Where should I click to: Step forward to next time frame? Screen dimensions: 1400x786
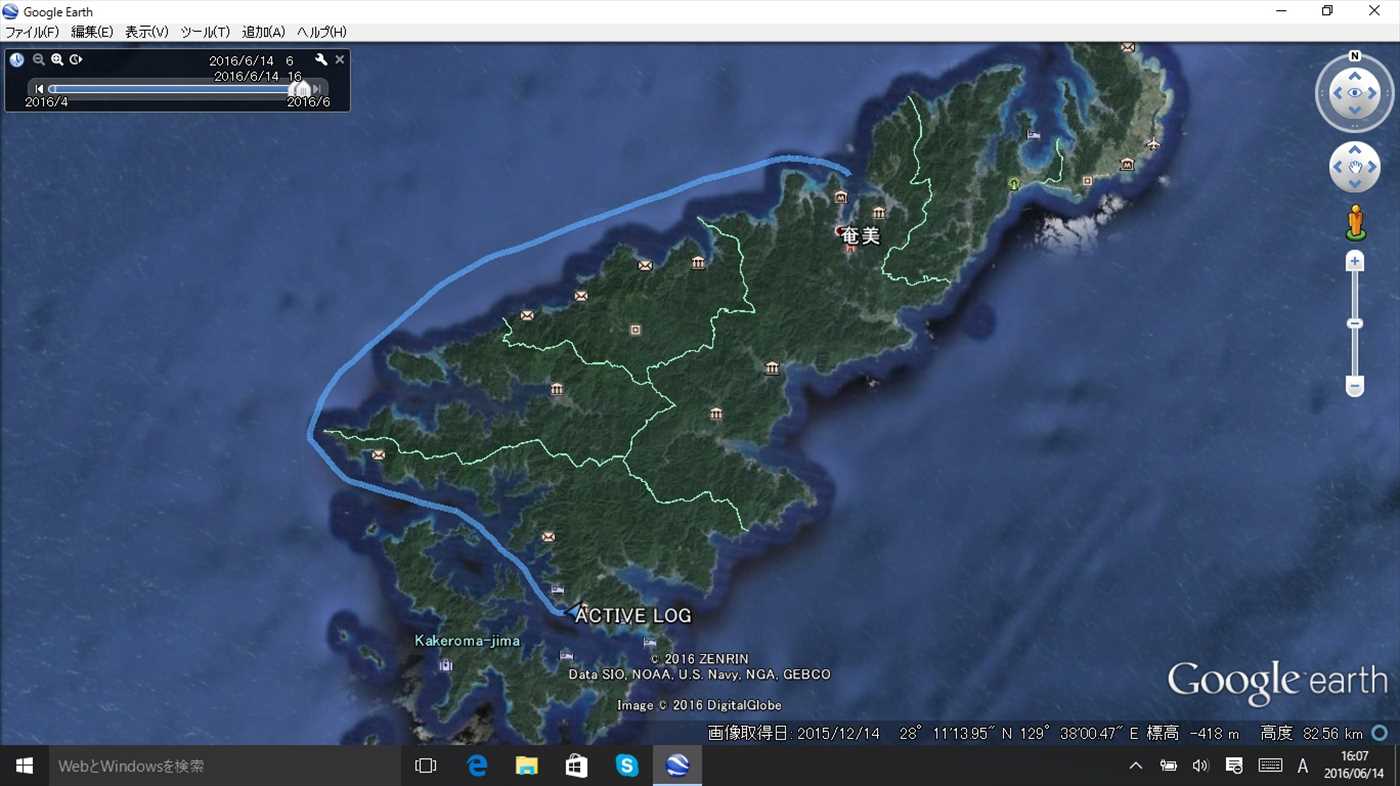click(317, 89)
